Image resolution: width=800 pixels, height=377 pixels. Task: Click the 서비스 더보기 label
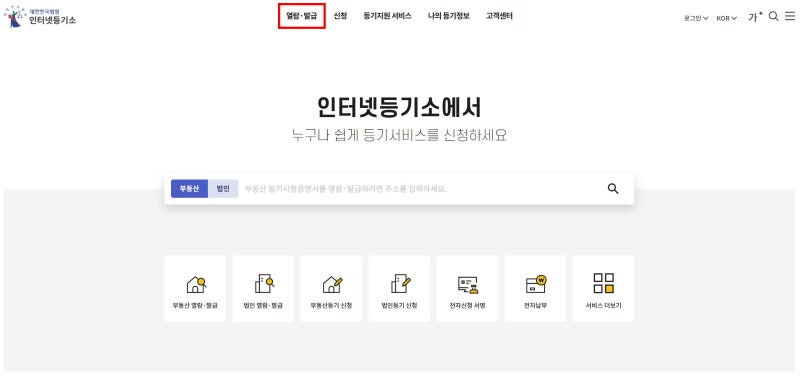pyautogui.click(x=604, y=306)
